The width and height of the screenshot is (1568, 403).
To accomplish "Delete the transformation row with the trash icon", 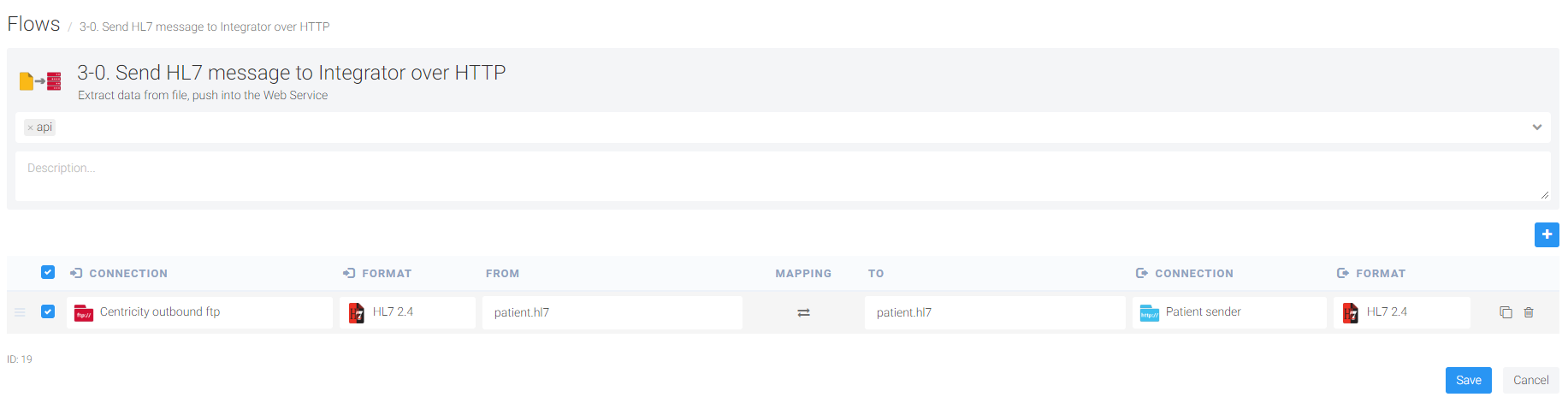I will tap(1529, 312).
